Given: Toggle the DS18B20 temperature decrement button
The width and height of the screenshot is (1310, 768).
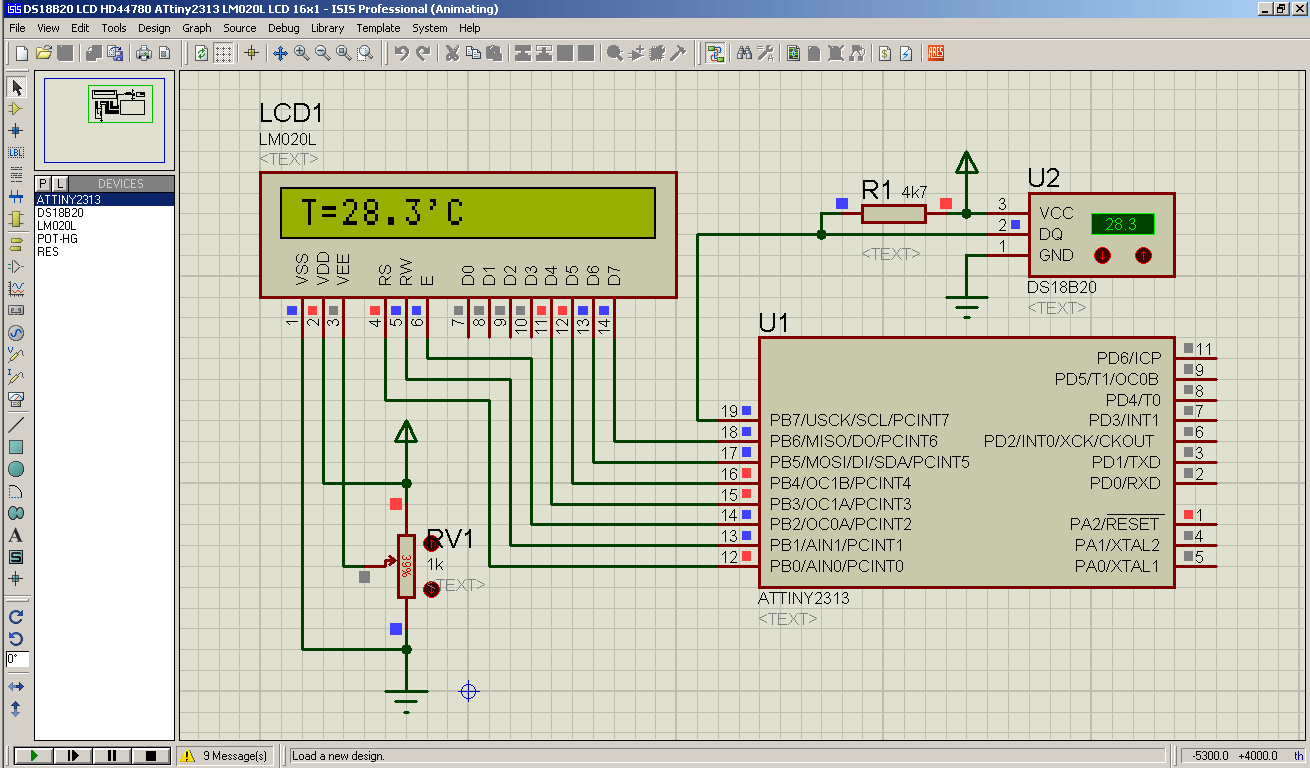Looking at the screenshot, I should pyautogui.click(x=1102, y=255).
